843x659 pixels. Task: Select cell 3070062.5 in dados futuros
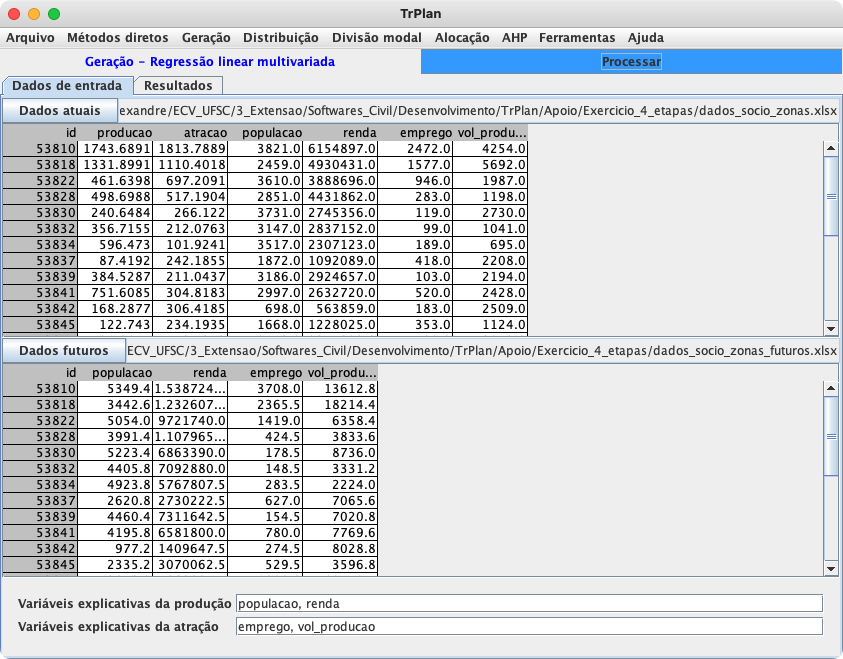click(190, 564)
